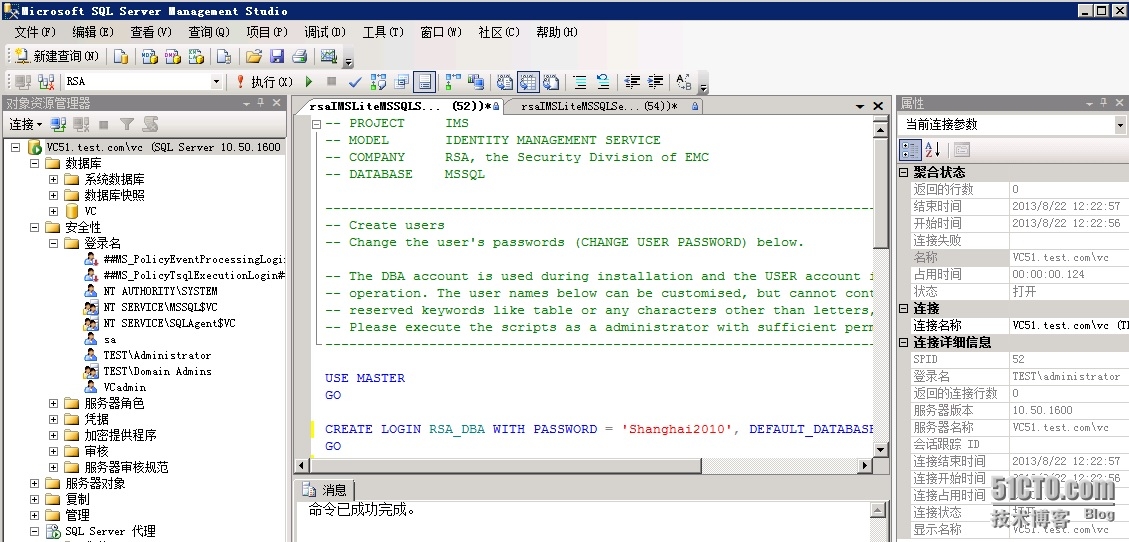Parse the query with blue checkmark
Screen dimensions: 1129x542
(355, 82)
